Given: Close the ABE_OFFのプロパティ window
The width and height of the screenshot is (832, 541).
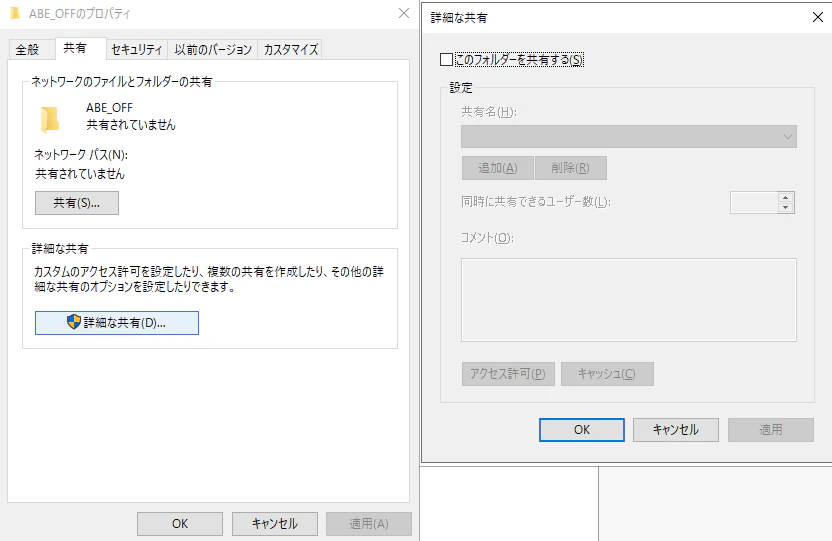Looking at the screenshot, I should [404, 13].
